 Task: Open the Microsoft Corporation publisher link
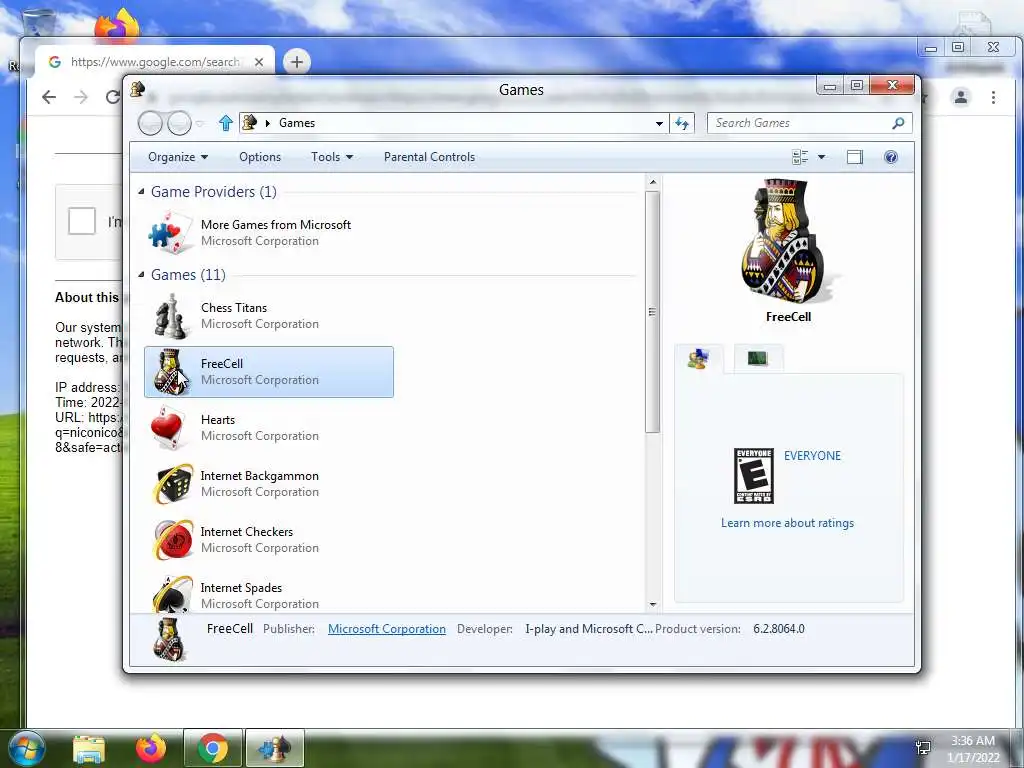click(x=387, y=629)
